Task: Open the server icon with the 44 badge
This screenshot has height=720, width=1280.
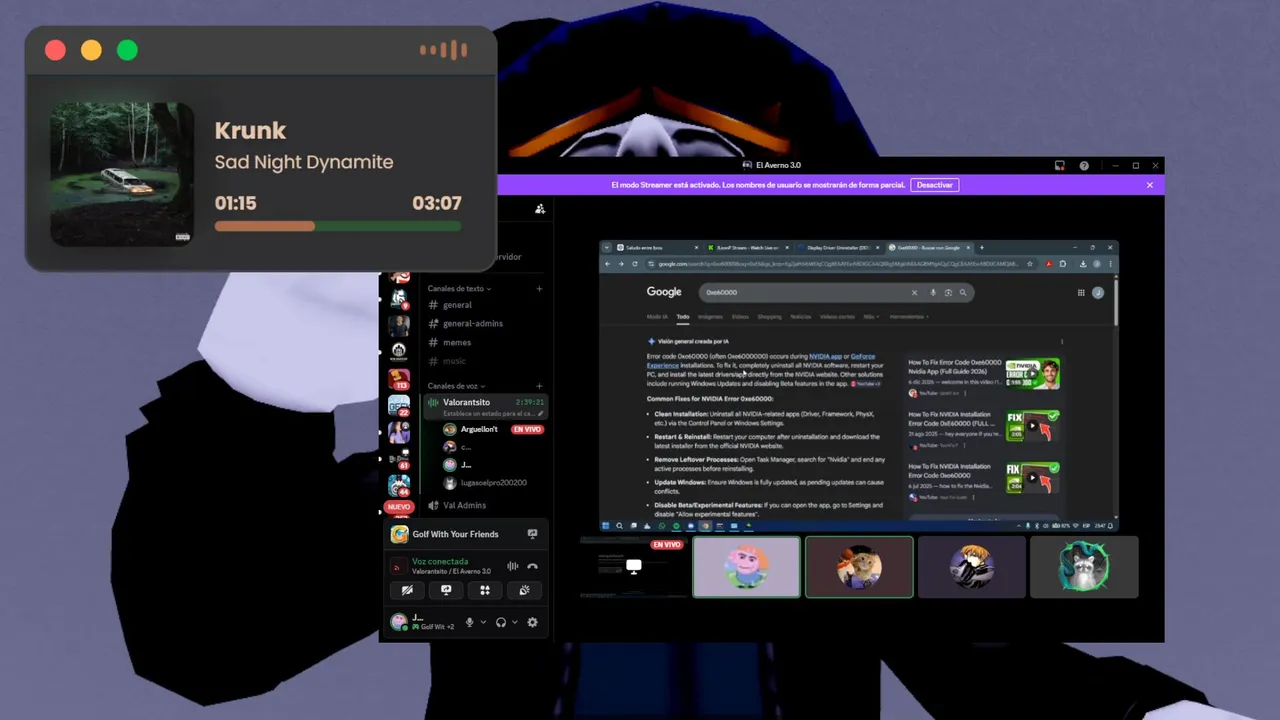Action: (x=399, y=485)
